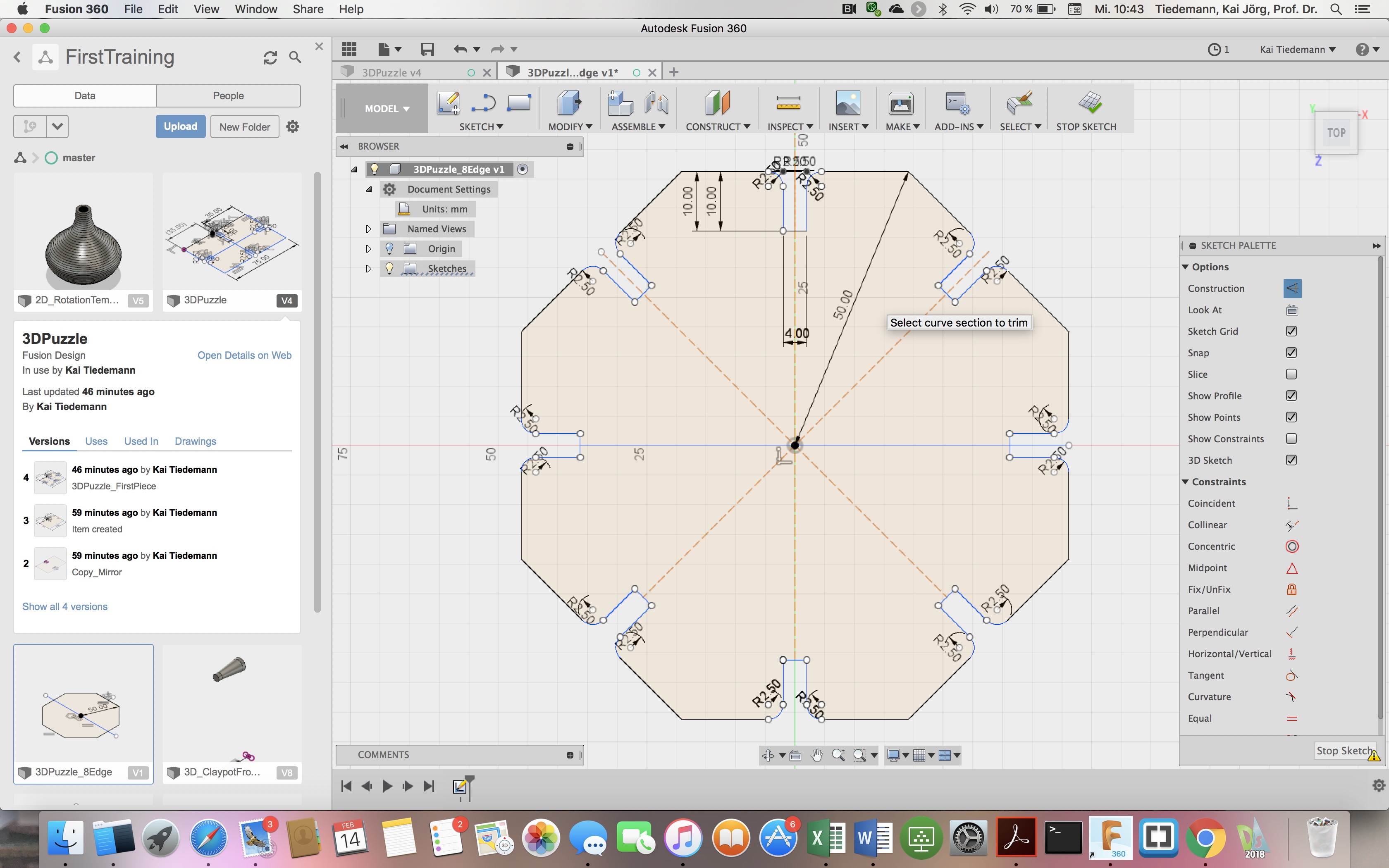
Task: Hide Sketches folder via lightbulb
Action: [x=389, y=269]
